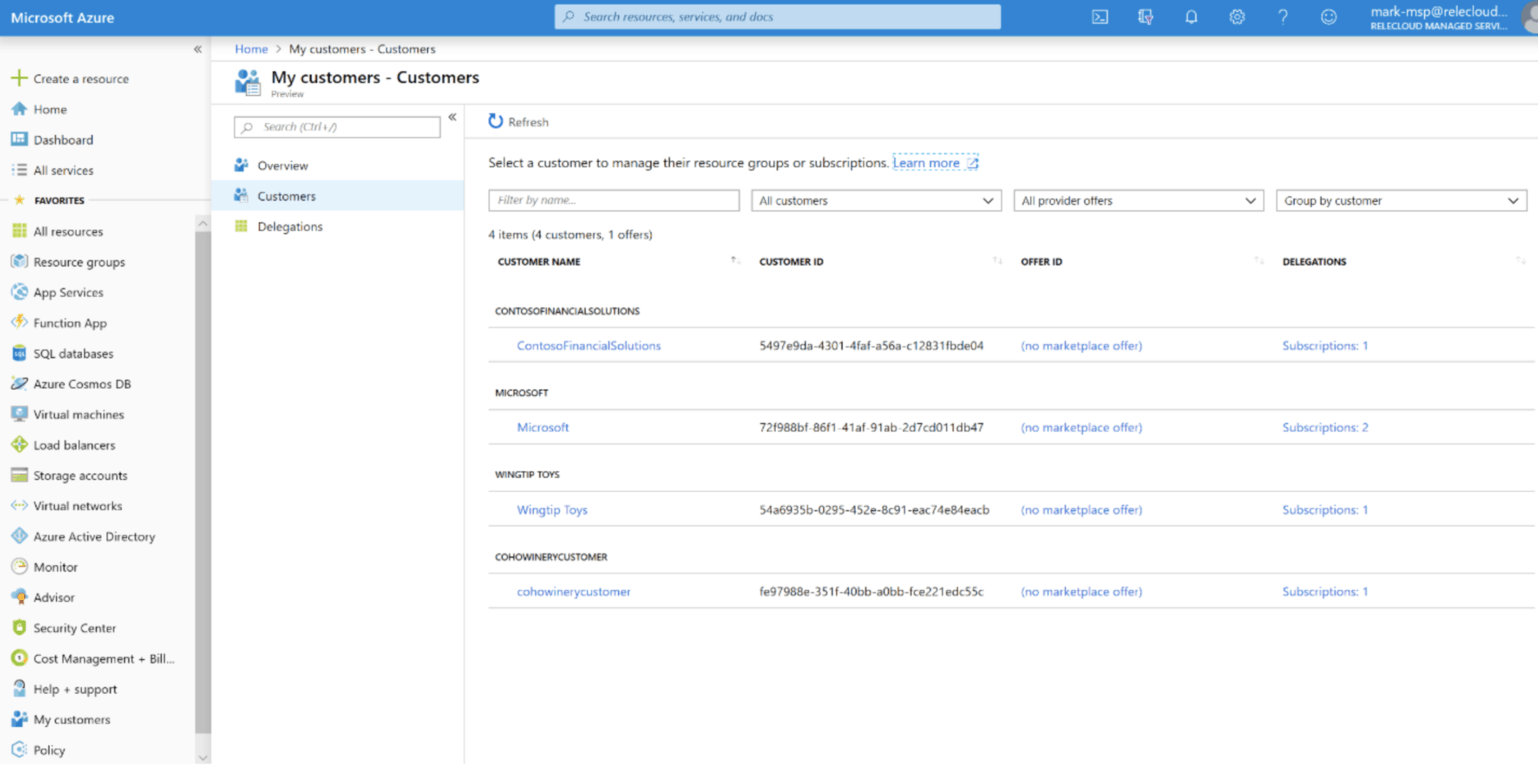Viewport: 1538px width, 768px height.
Task: Open the All customers dropdown
Action: coord(876,201)
